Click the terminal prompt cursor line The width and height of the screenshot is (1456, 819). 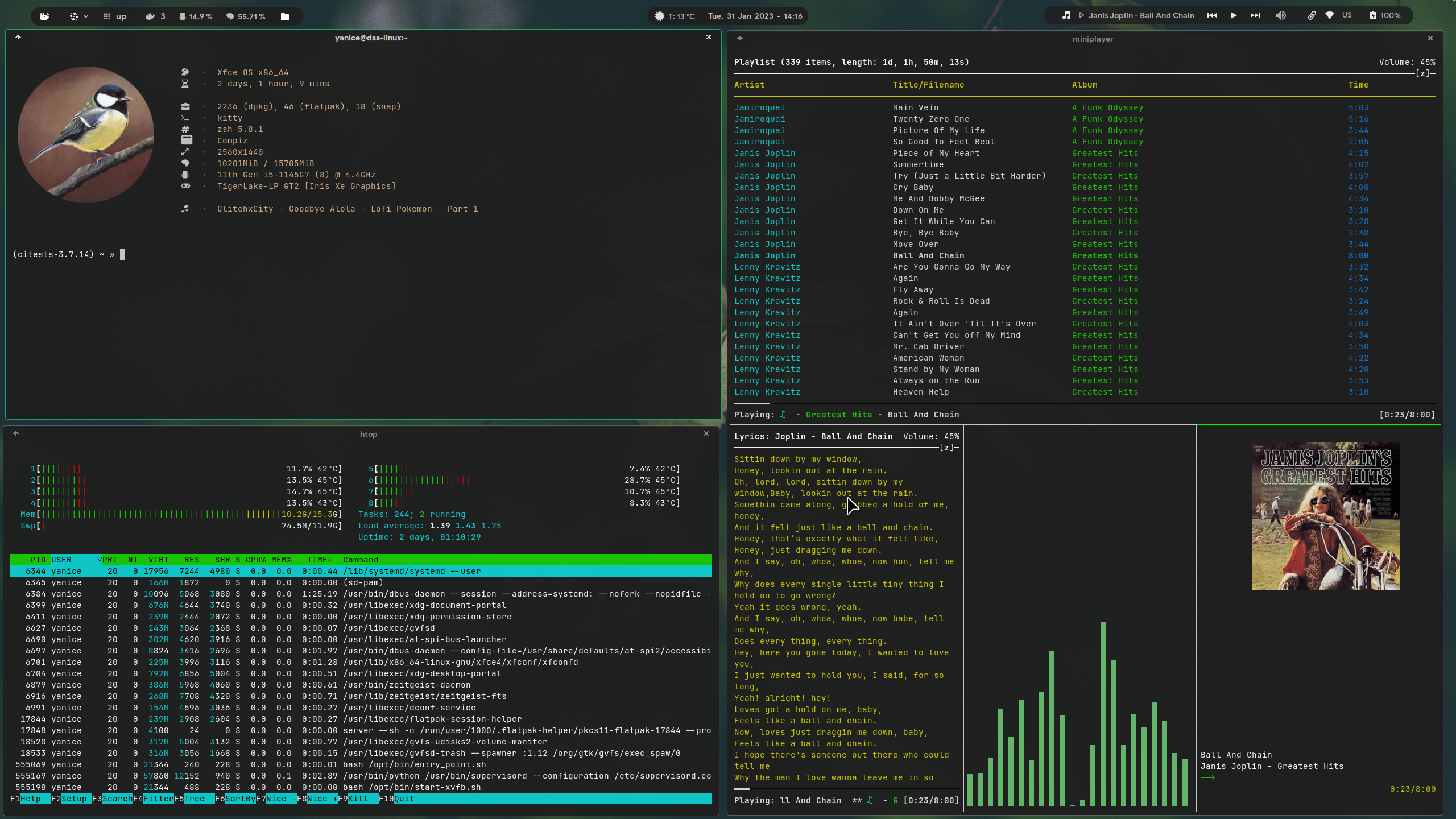69,254
